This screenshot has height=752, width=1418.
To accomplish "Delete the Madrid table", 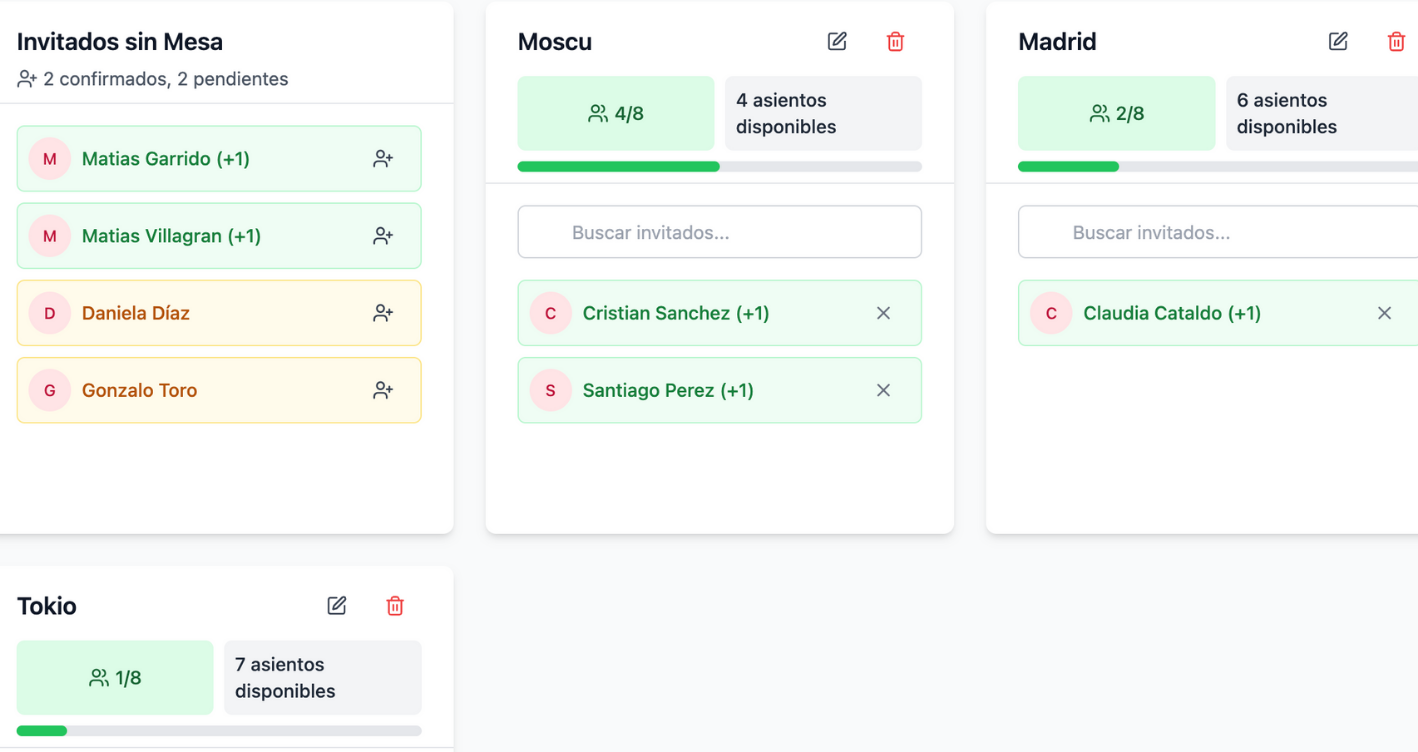I will (1396, 41).
